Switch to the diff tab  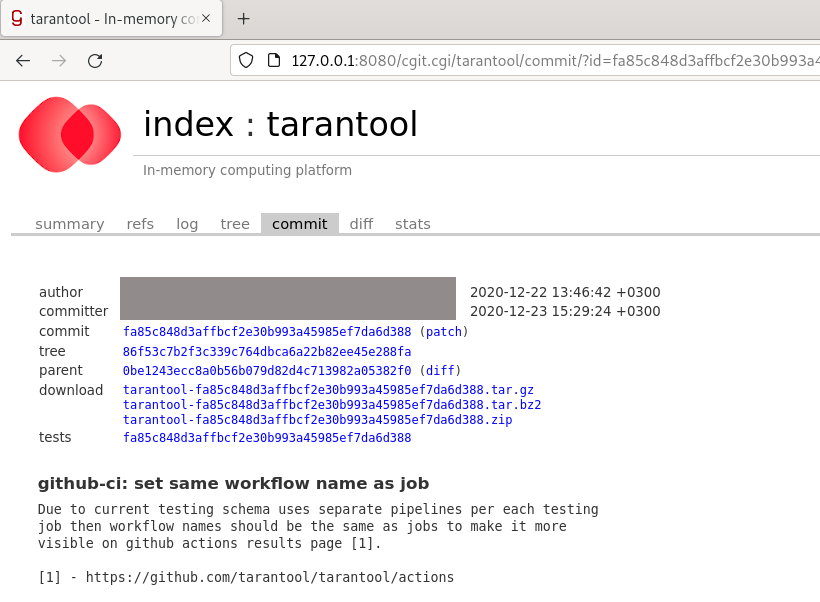pos(361,224)
